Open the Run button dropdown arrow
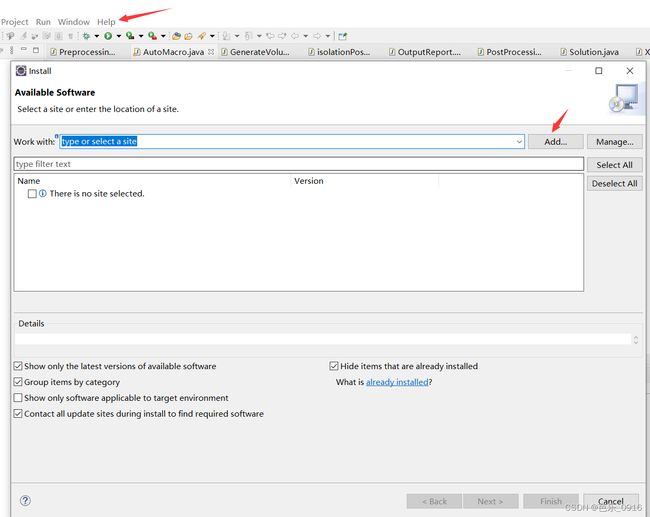This screenshot has height=517, width=650. pos(119,36)
